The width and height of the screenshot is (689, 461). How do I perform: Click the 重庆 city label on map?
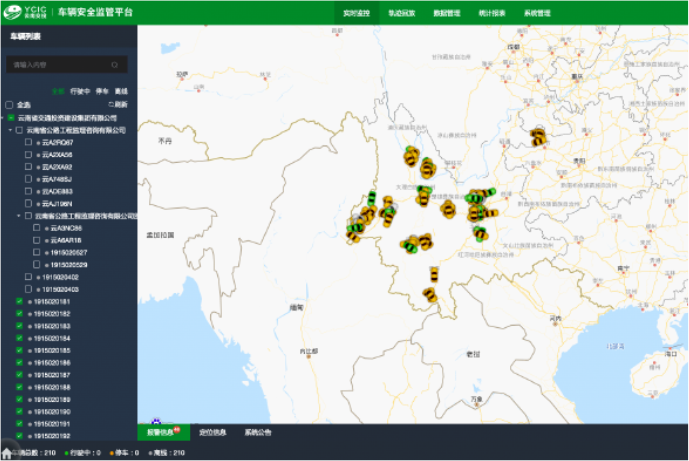coord(577,76)
